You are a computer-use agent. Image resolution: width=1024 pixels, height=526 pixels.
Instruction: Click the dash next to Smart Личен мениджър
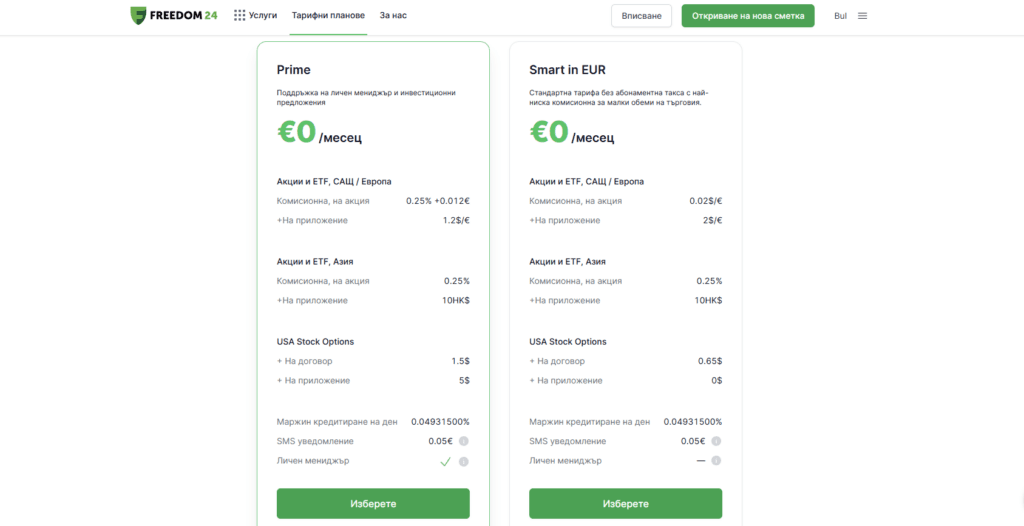tap(700, 461)
